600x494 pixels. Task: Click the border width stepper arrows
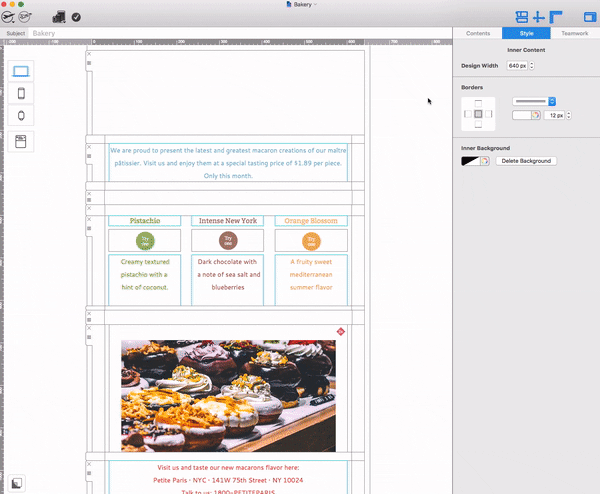[x=569, y=115]
